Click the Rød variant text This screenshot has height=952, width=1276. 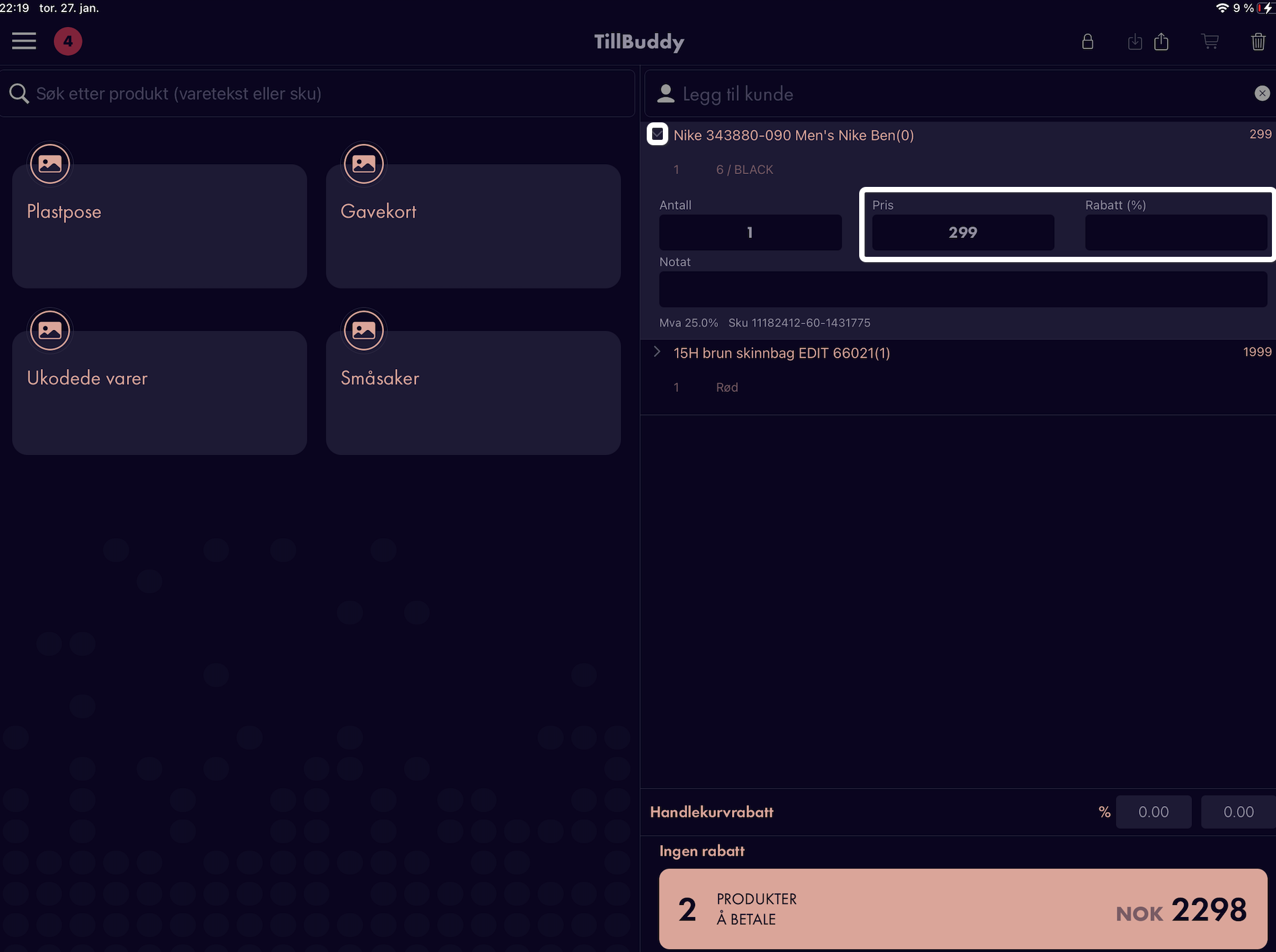click(727, 387)
